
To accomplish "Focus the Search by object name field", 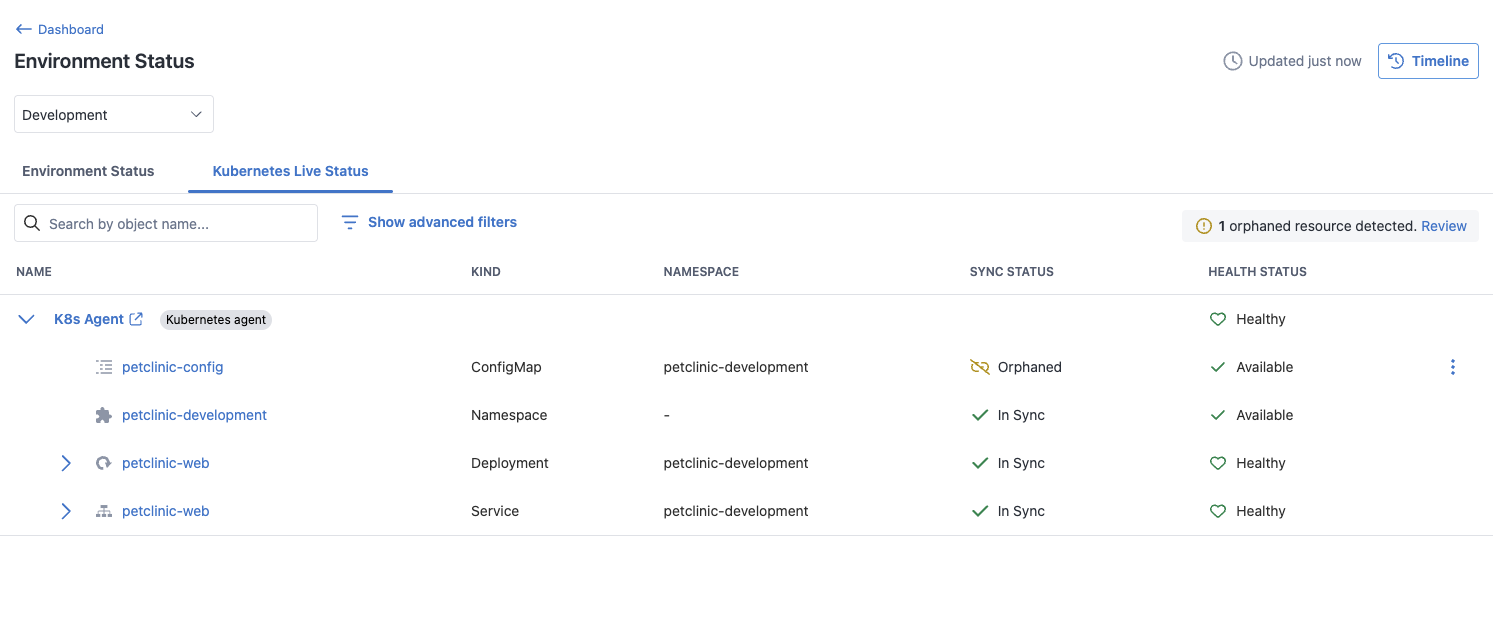I will (x=166, y=223).
